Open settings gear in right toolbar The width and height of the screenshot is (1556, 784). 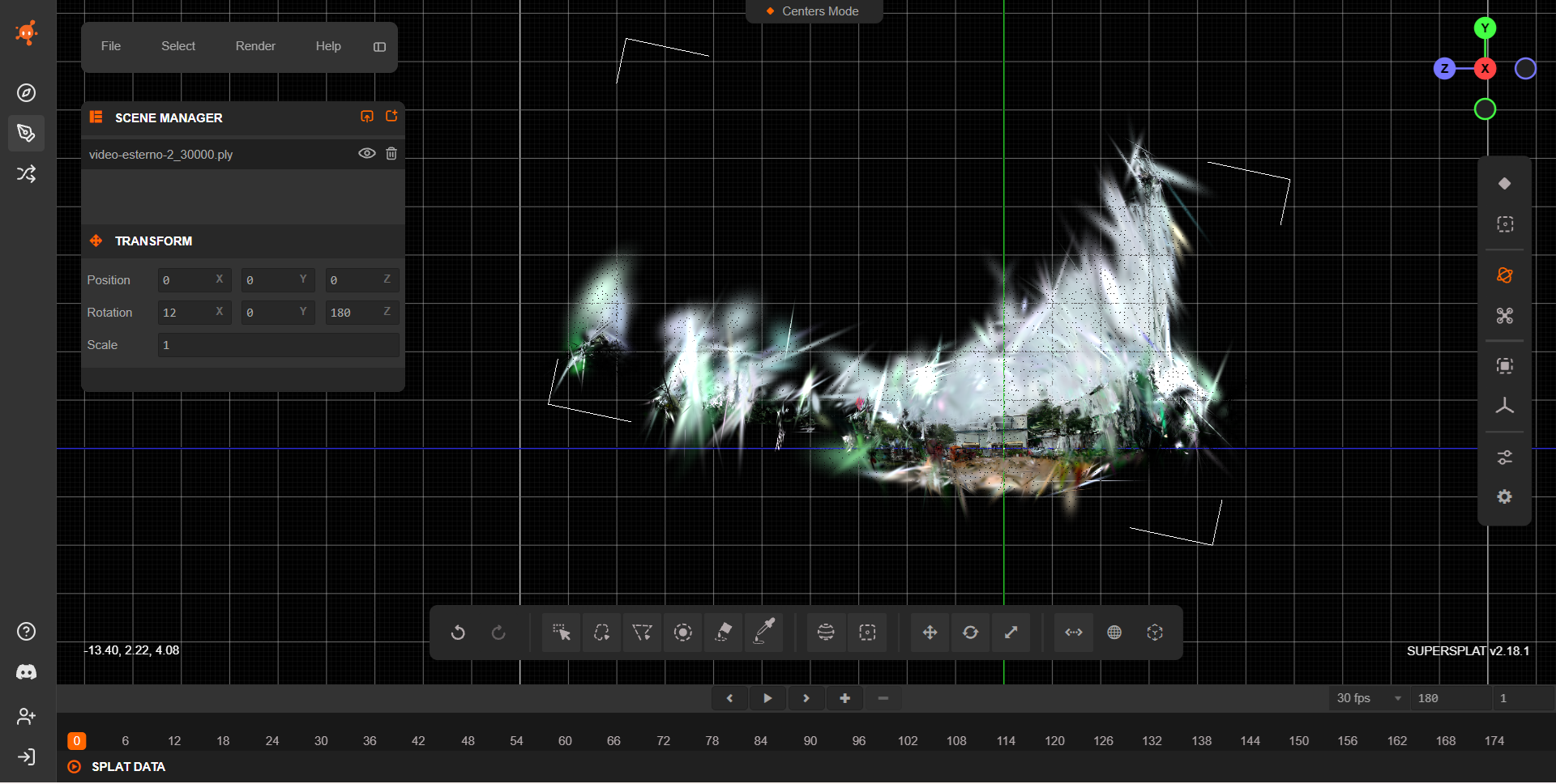click(x=1505, y=497)
